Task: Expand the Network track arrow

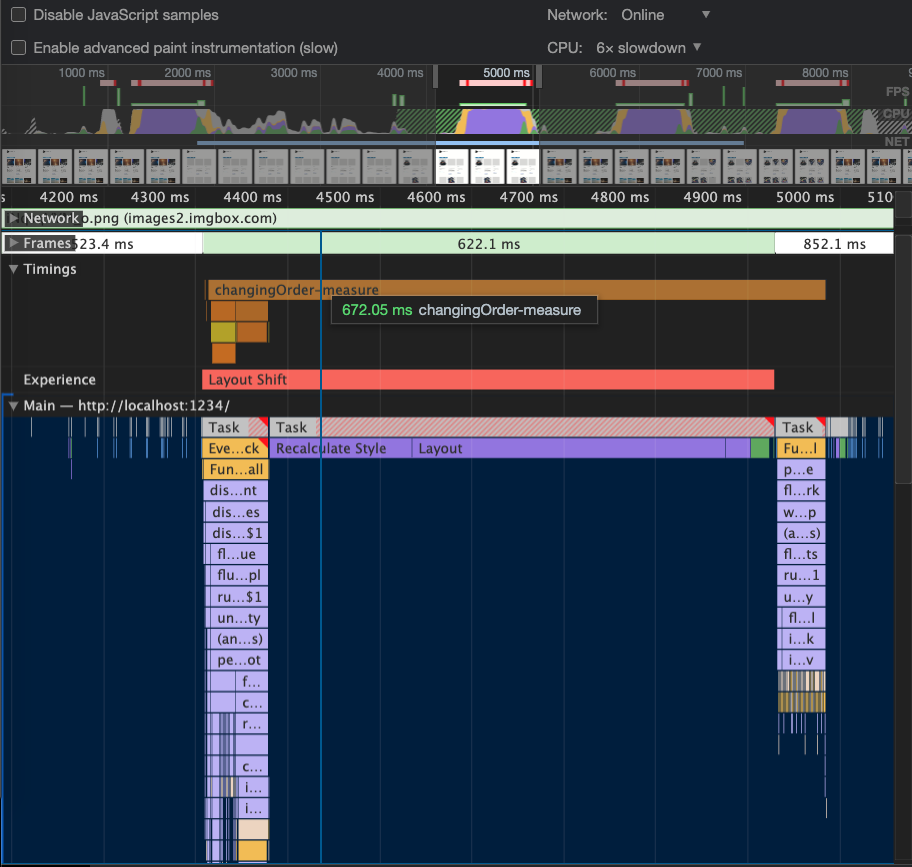Action: (13, 218)
